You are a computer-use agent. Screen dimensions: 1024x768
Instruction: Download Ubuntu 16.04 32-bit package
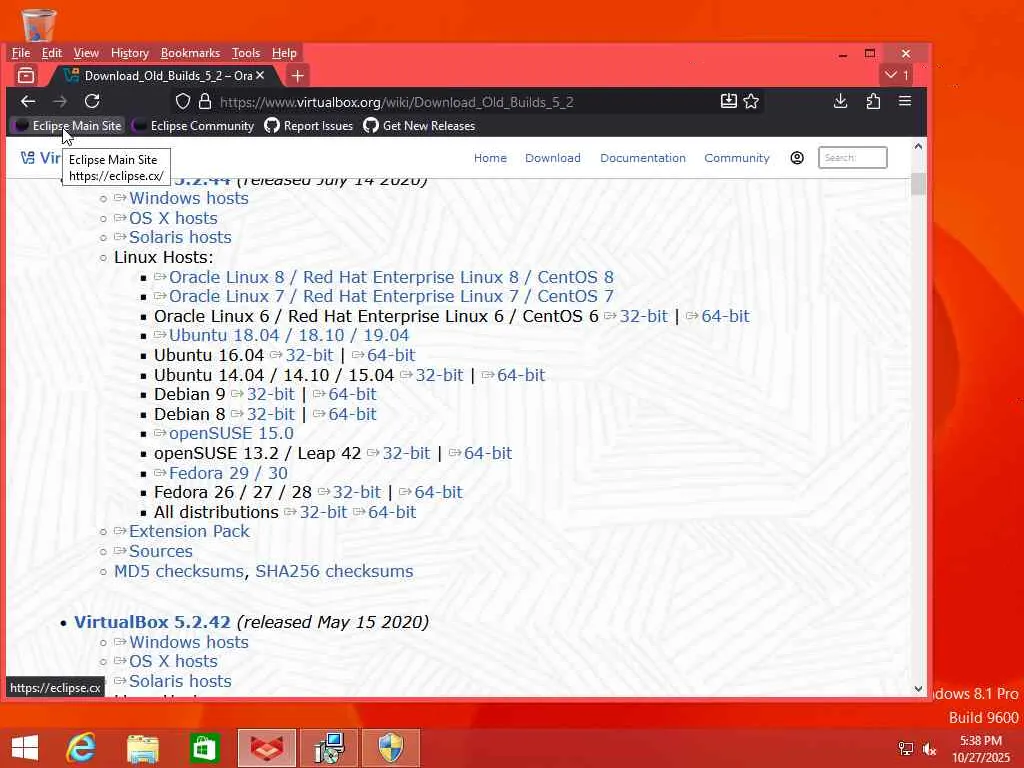309,355
